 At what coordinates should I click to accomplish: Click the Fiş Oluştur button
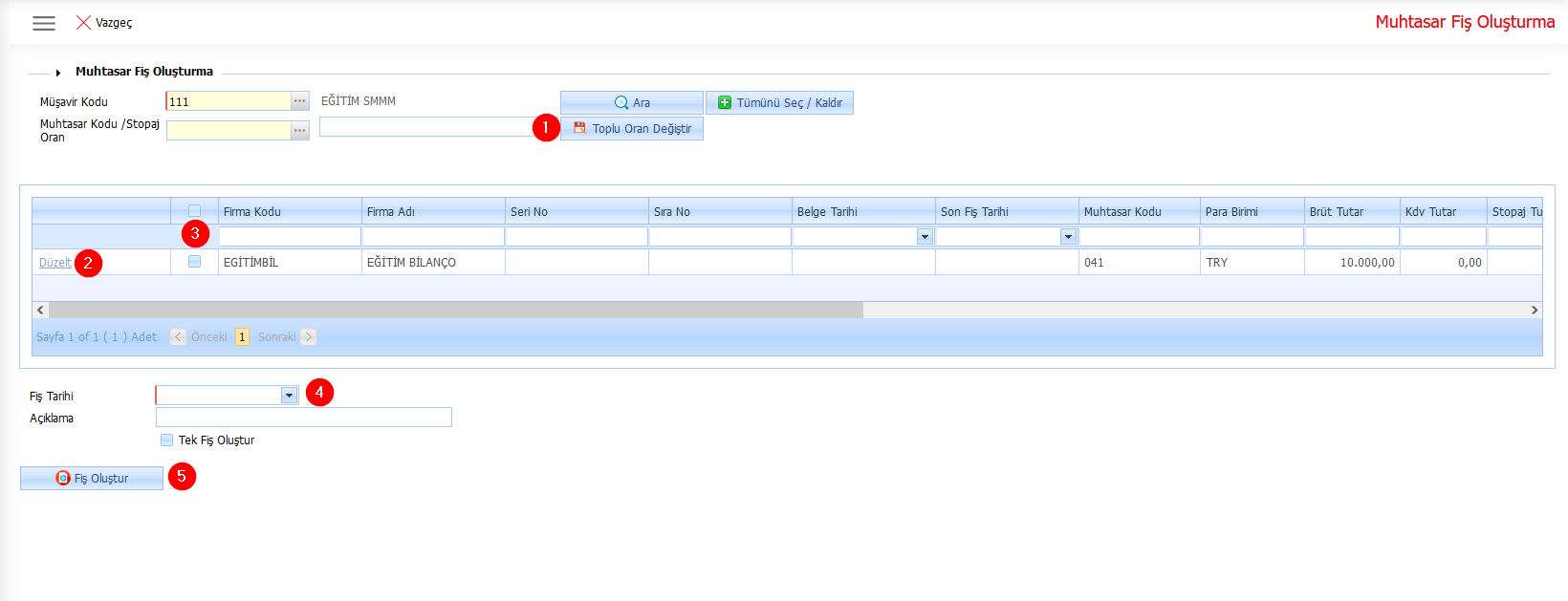pos(92,479)
